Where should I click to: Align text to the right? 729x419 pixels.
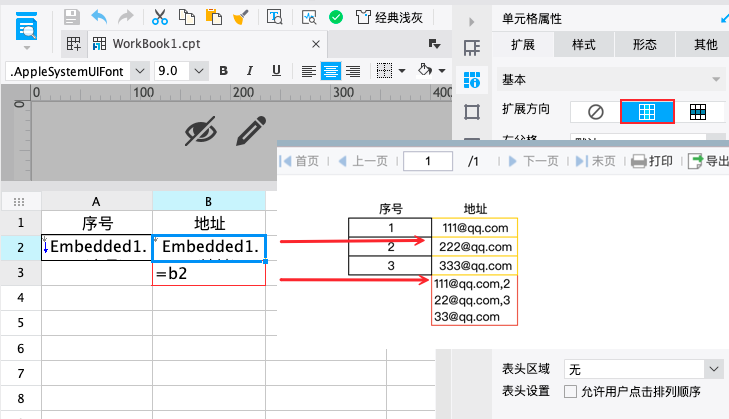(x=353, y=71)
